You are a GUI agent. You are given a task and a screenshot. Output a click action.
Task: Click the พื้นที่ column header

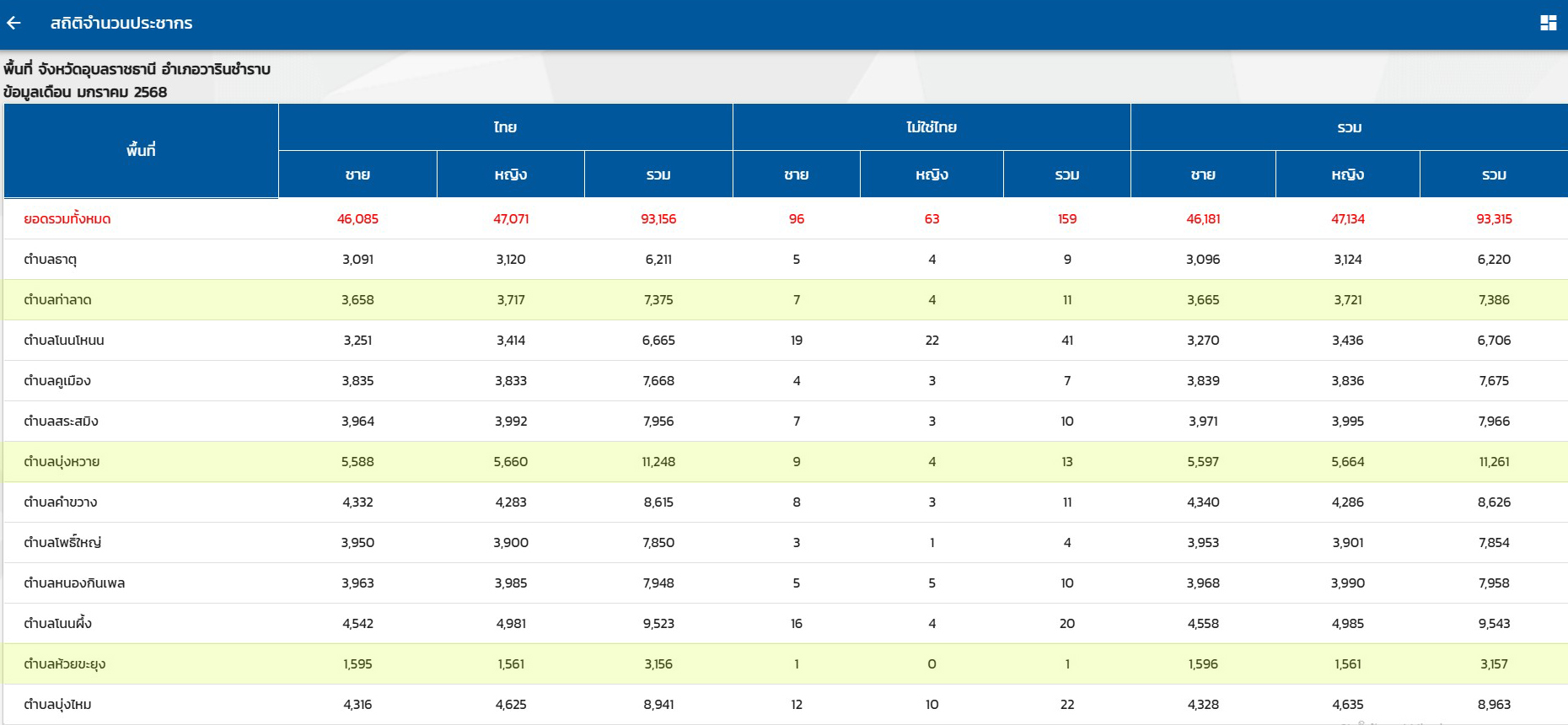click(x=141, y=151)
